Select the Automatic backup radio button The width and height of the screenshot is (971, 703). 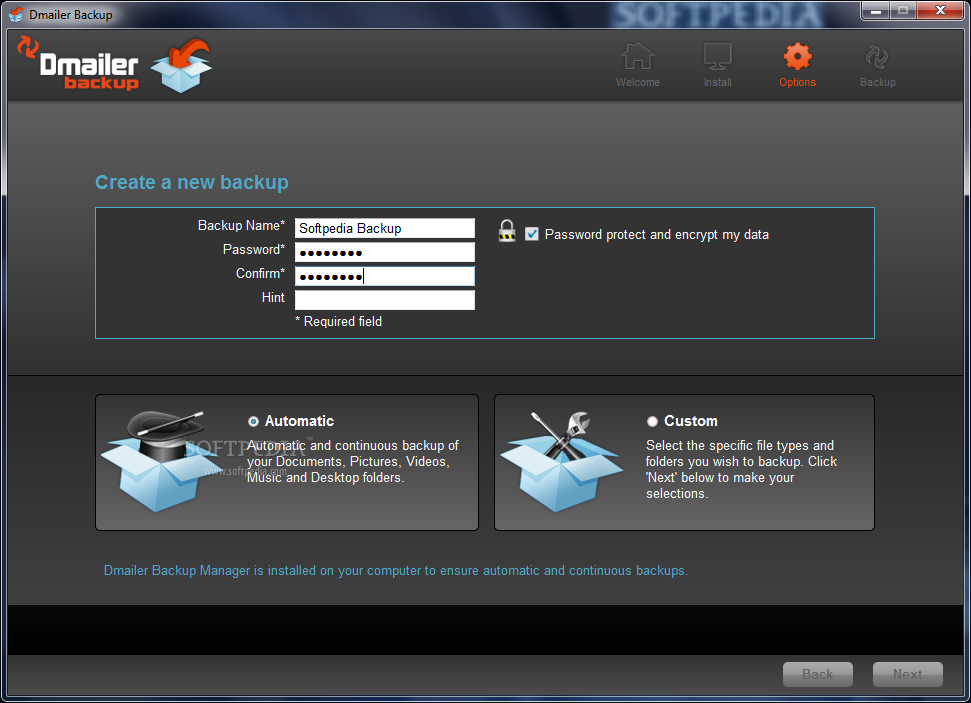[253, 421]
